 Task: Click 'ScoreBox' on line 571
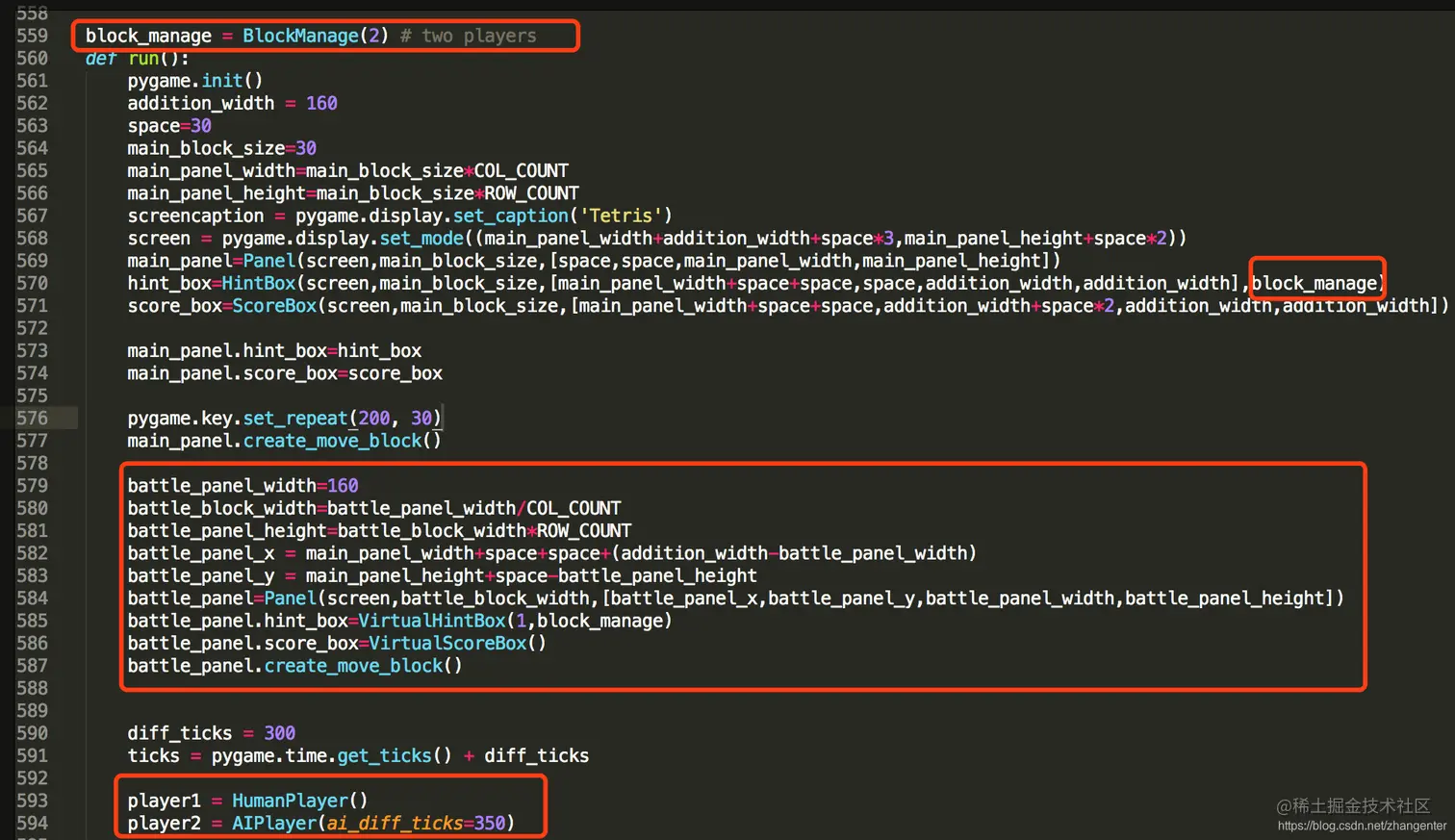point(274,306)
